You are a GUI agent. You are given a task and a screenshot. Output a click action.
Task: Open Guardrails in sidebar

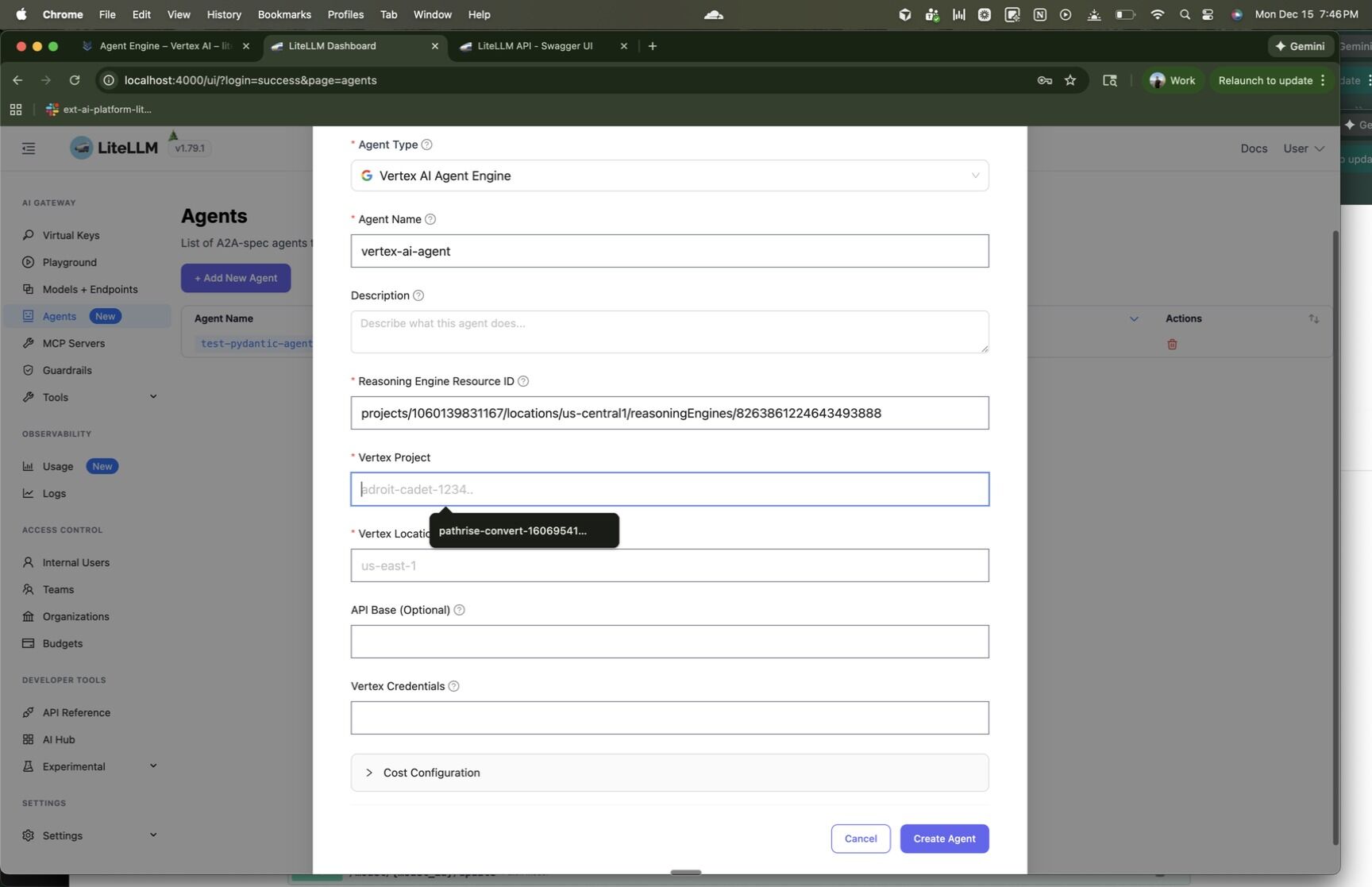pos(67,370)
